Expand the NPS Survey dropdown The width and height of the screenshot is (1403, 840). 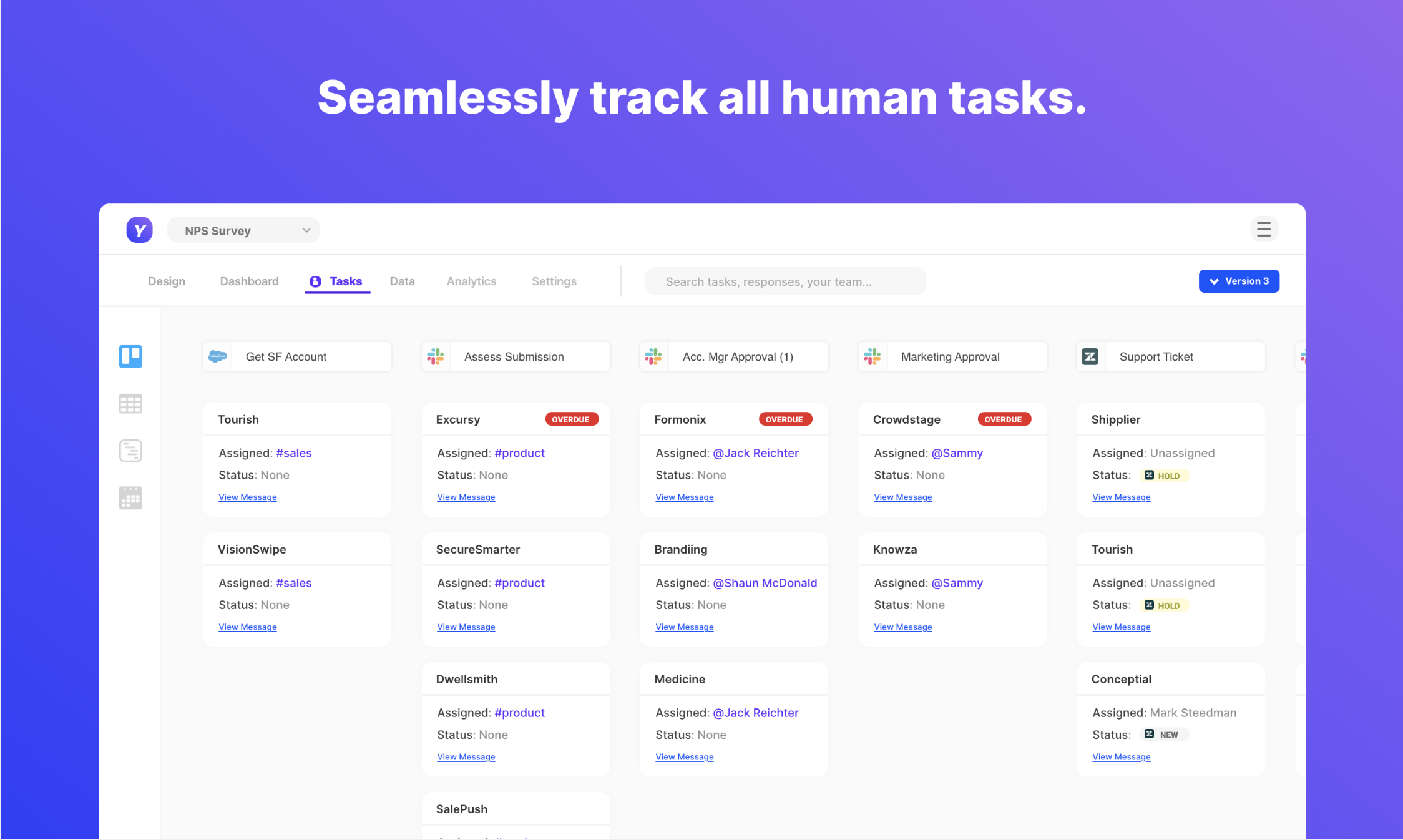coord(243,230)
